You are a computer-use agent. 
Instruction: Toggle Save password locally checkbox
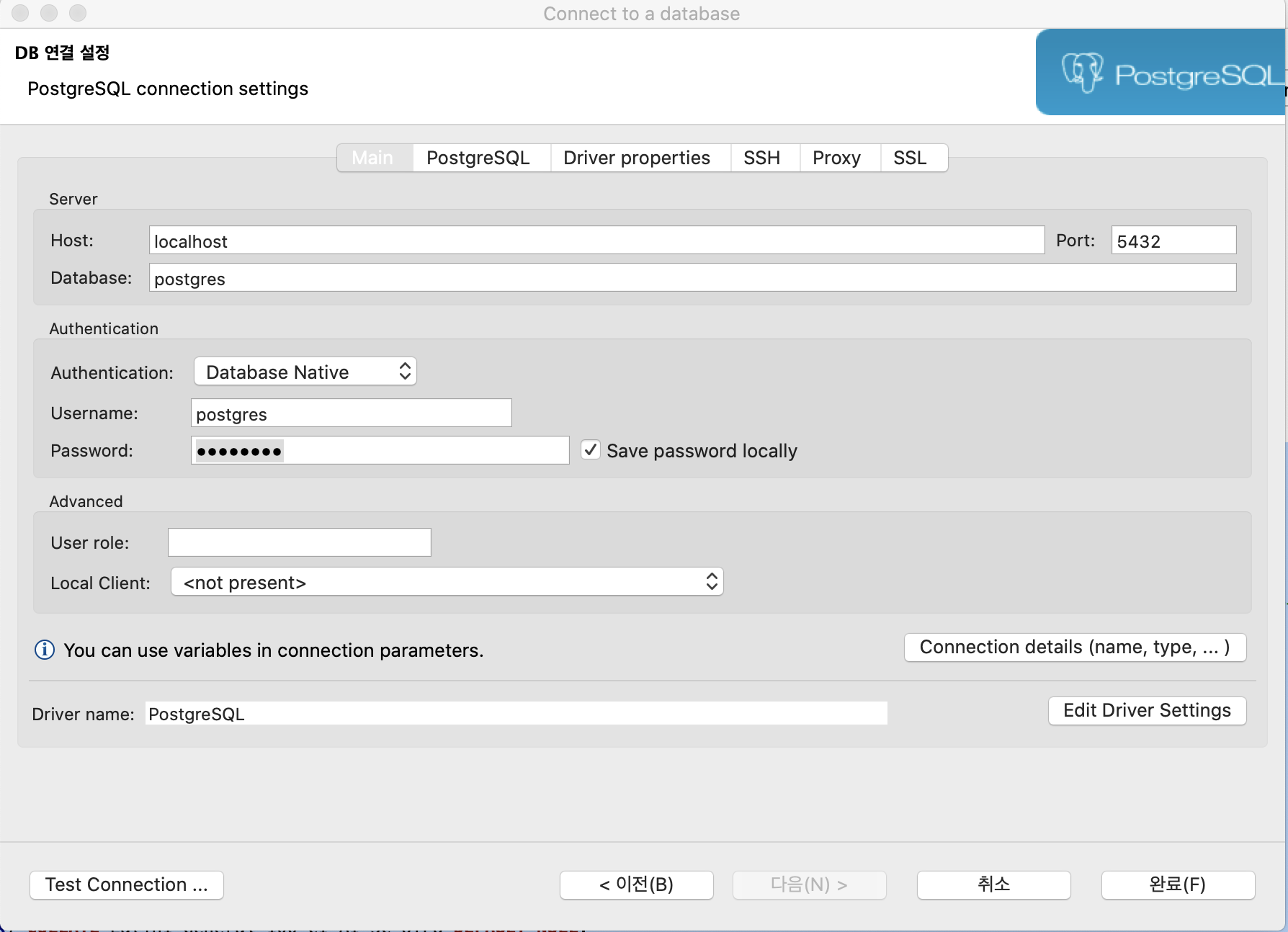pyautogui.click(x=591, y=450)
